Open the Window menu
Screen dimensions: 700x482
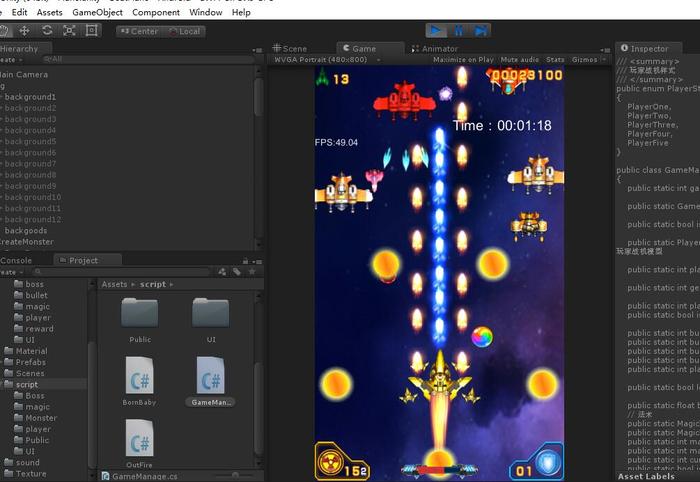[x=206, y=12]
